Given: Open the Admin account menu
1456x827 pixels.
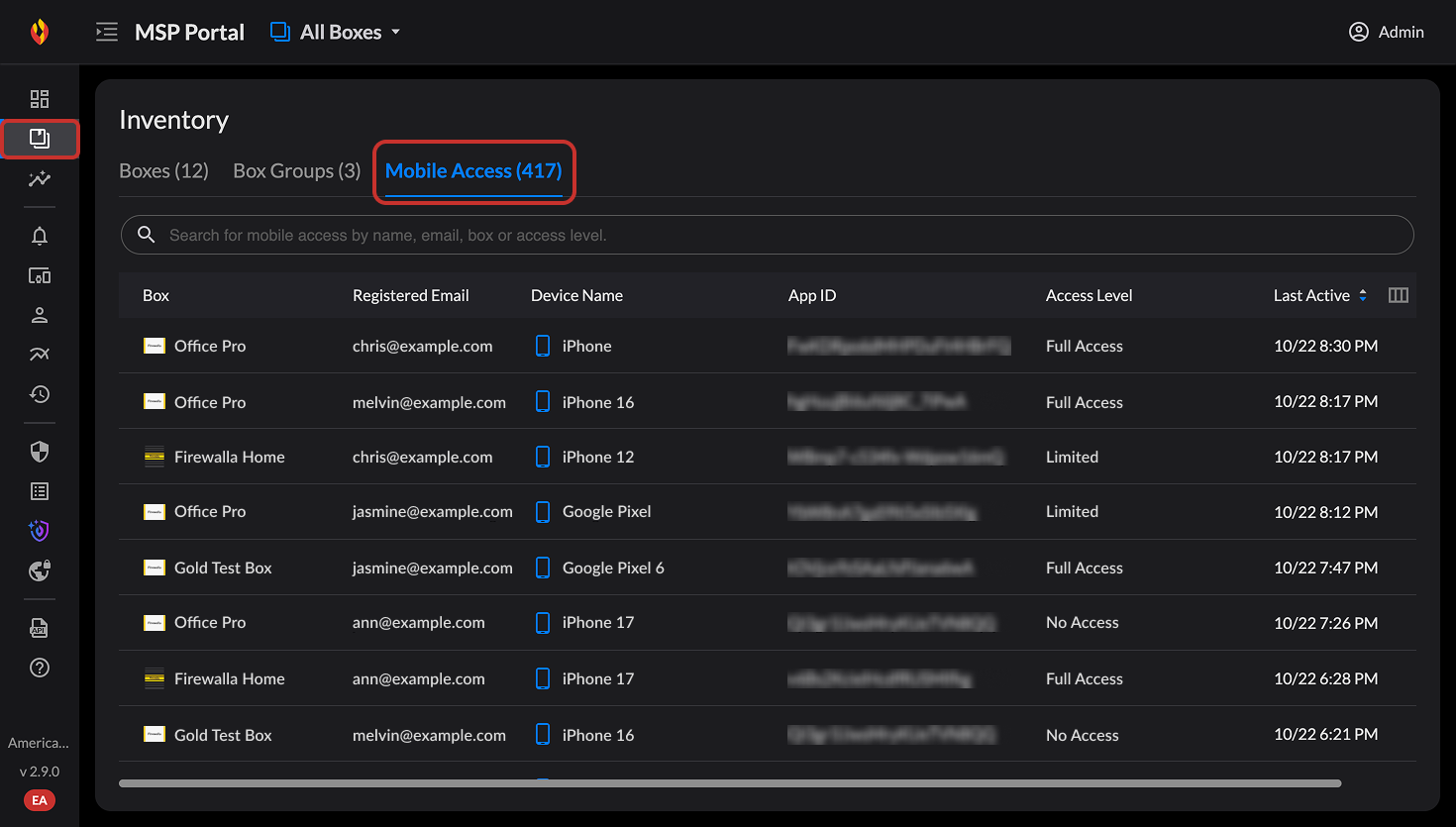Looking at the screenshot, I should [x=1386, y=32].
